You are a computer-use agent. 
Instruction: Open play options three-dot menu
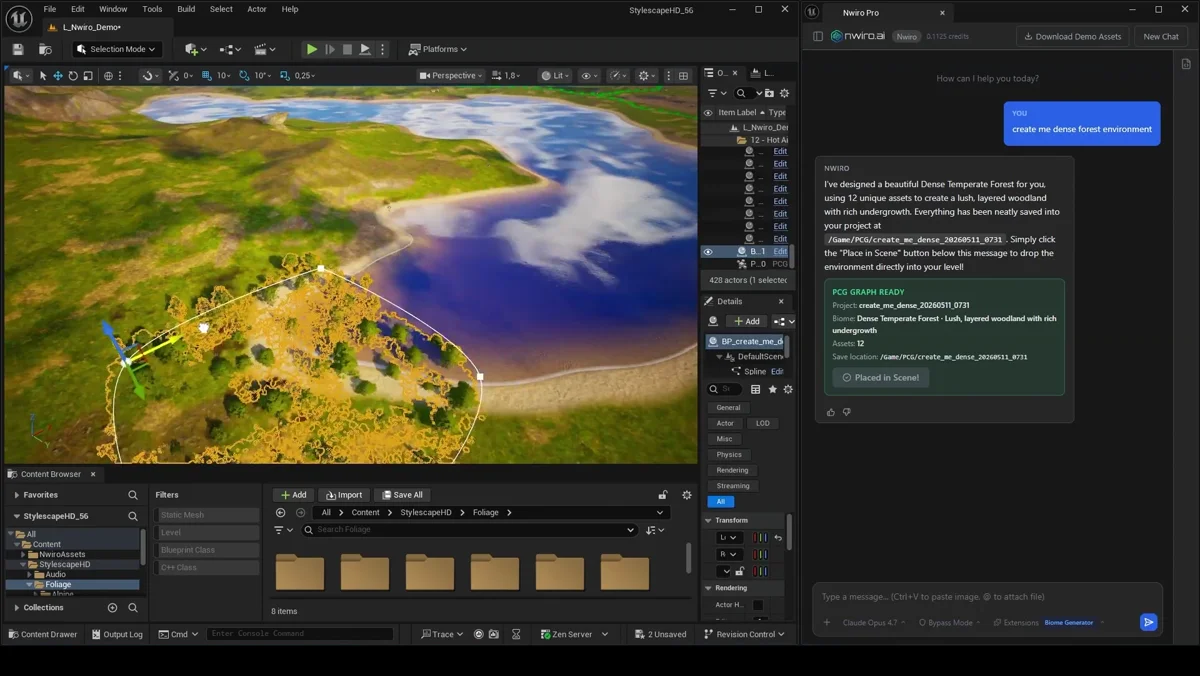coord(383,49)
